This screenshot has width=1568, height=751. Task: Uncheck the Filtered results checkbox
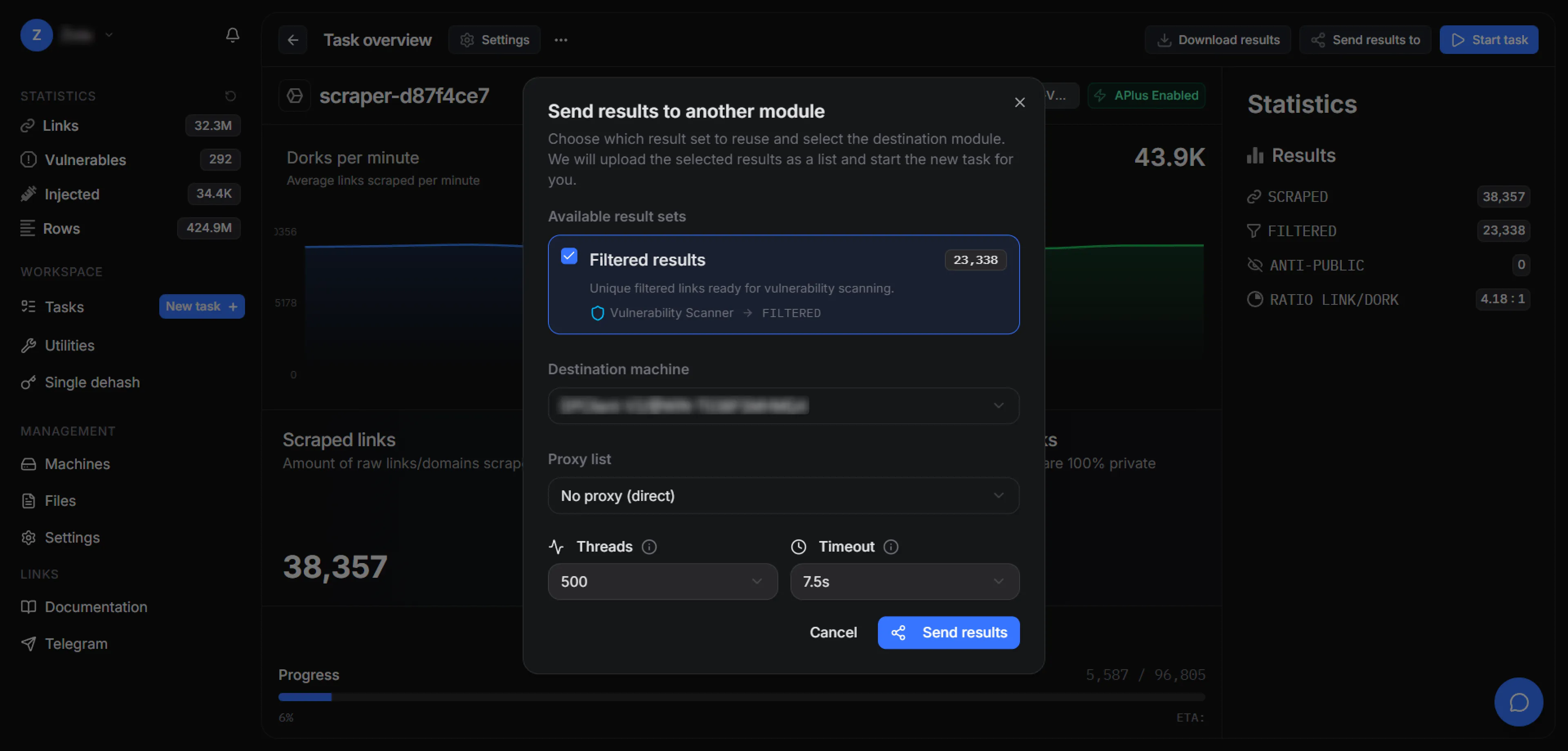tap(569, 257)
